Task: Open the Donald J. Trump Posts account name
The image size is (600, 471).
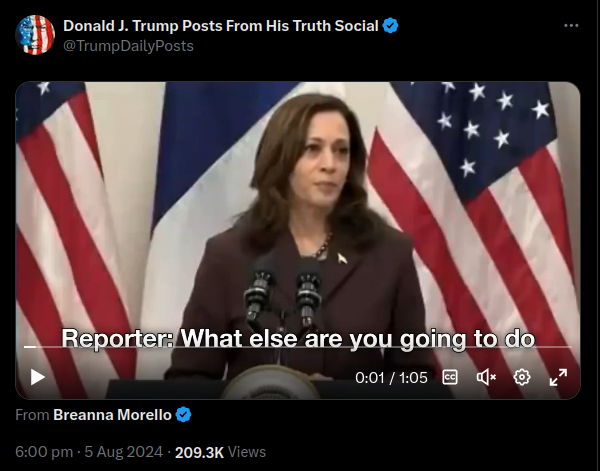Action: click(x=221, y=26)
